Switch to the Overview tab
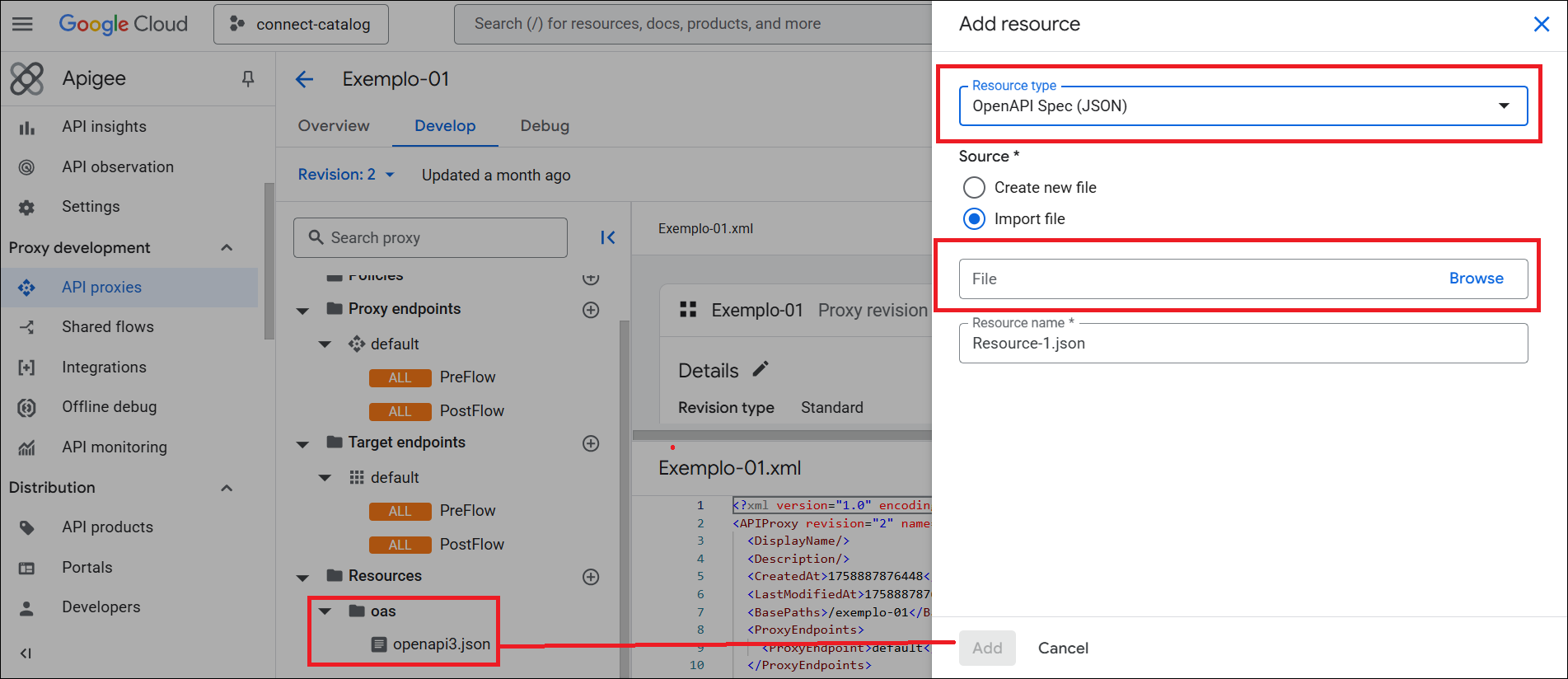This screenshot has width=1568, height=679. pyautogui.click(x=334, y=126)
